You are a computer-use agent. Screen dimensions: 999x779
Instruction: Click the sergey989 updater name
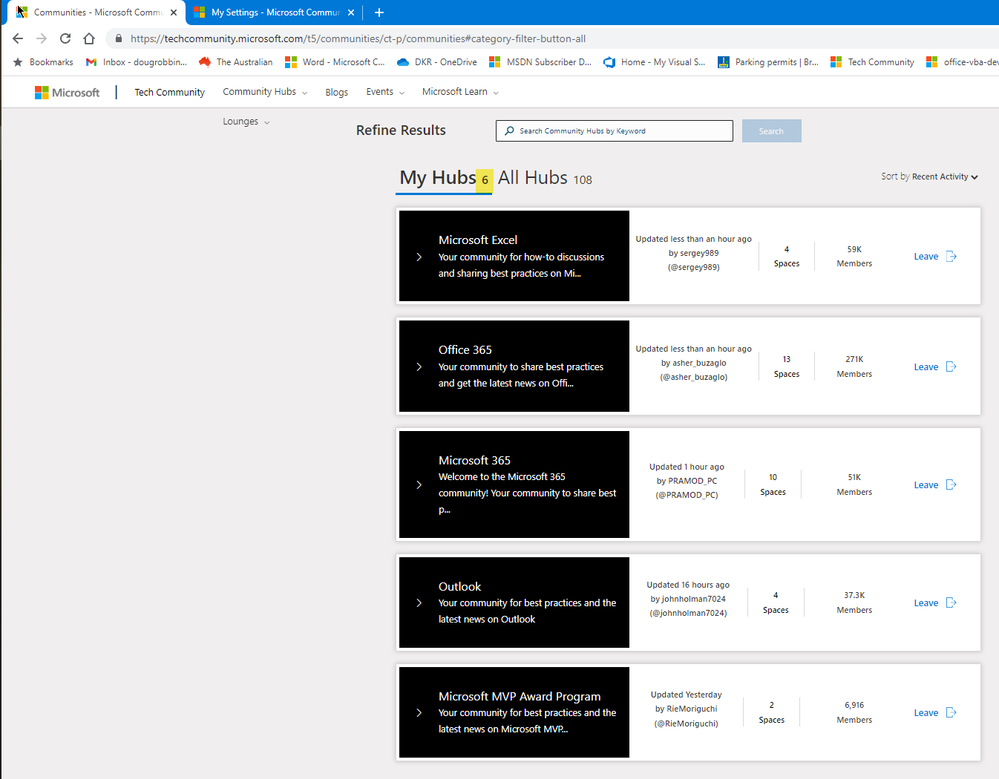click(x=700, y=253)
